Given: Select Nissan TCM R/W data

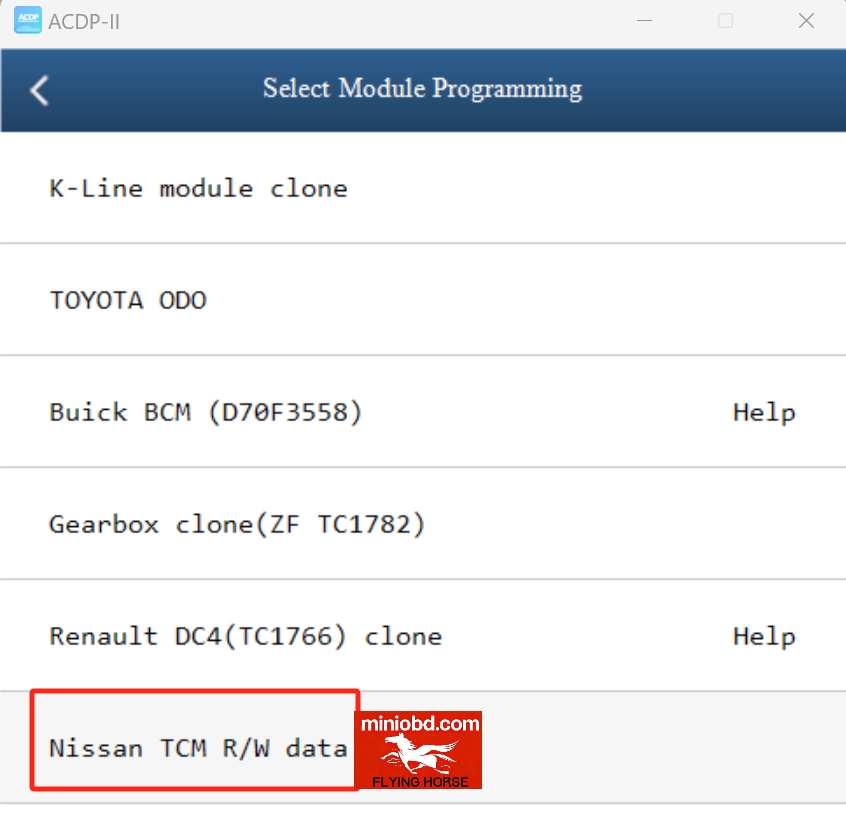Looking at the screenshot, I should [198, 748].
